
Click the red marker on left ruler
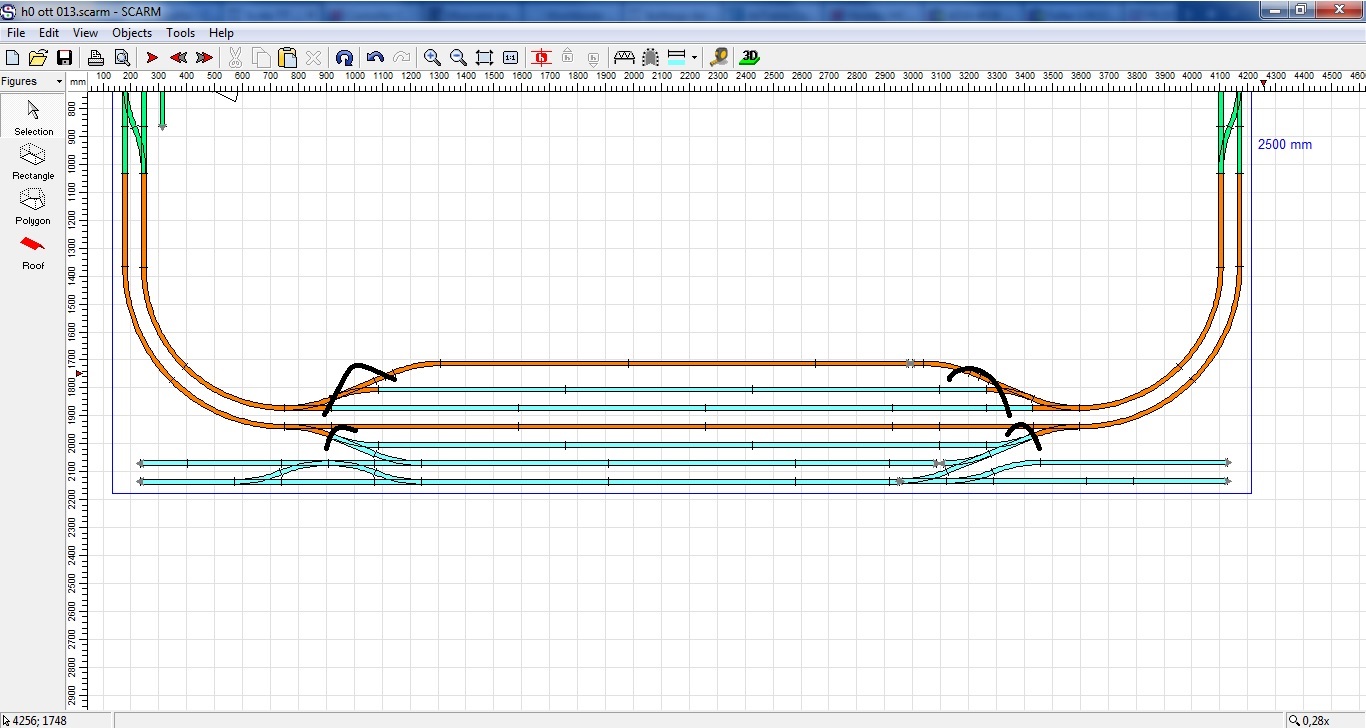coord(80,373)
